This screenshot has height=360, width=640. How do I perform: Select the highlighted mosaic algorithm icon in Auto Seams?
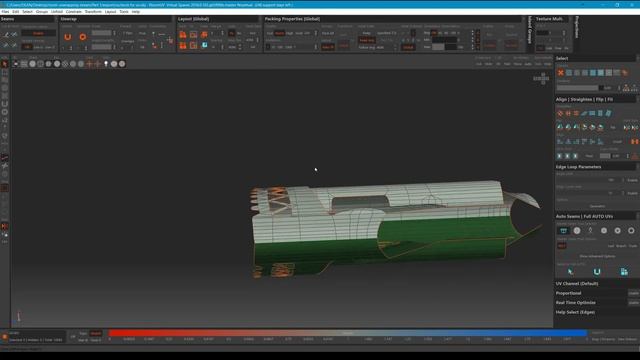(x=563, y=231)
